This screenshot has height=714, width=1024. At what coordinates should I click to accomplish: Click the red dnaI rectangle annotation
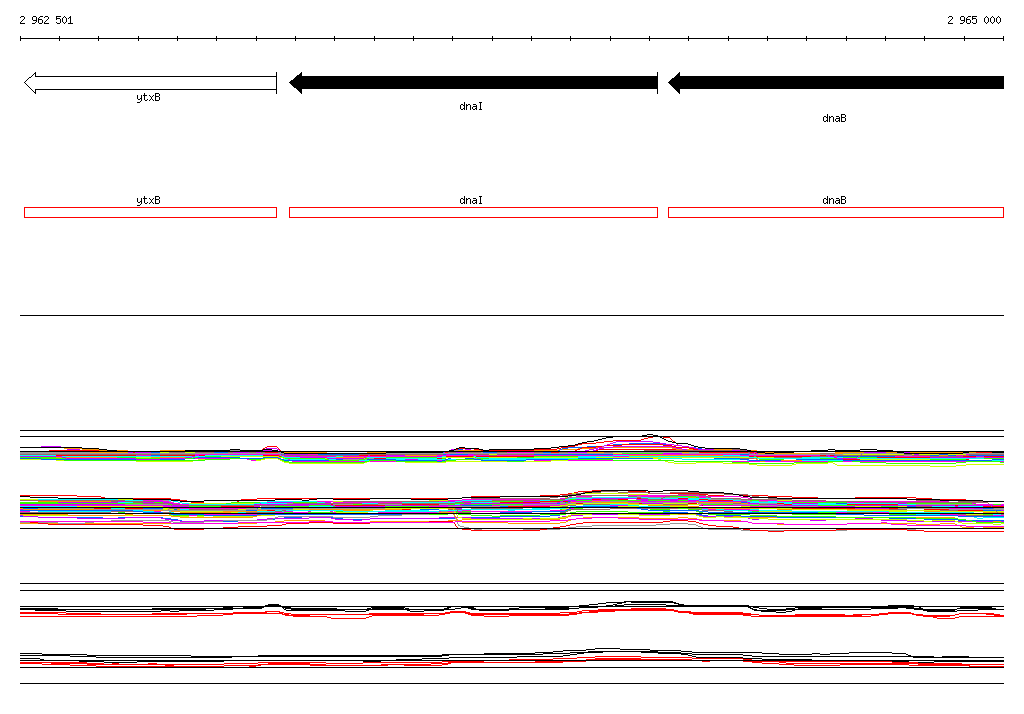[x=473, y=212]
